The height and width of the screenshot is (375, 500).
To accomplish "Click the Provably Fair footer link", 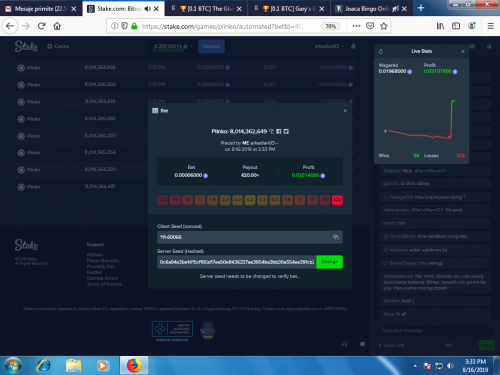I will click(x=101, y=266).
